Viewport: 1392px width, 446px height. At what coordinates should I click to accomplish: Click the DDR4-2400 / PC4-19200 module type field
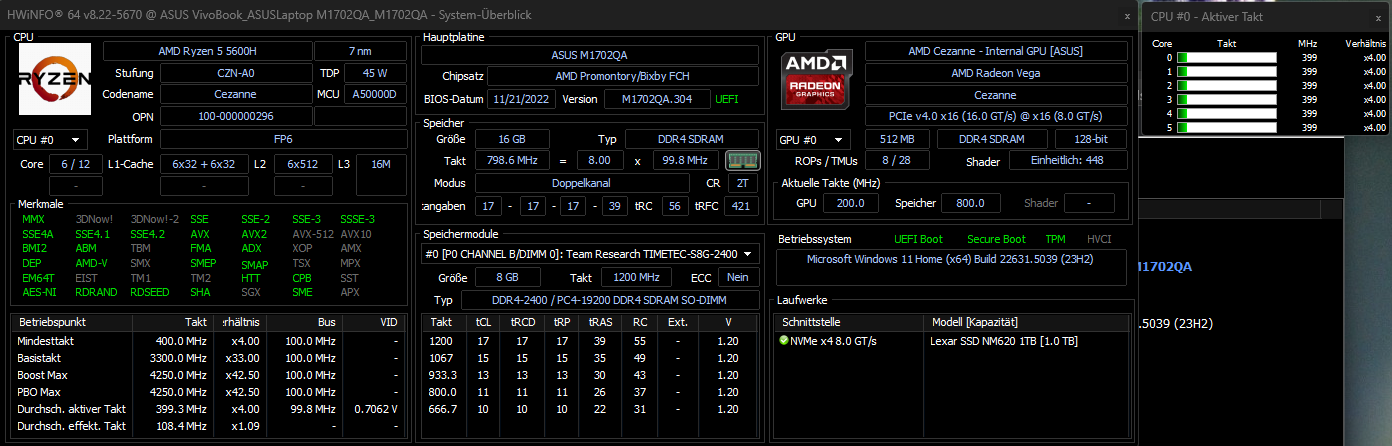[610, 300]
